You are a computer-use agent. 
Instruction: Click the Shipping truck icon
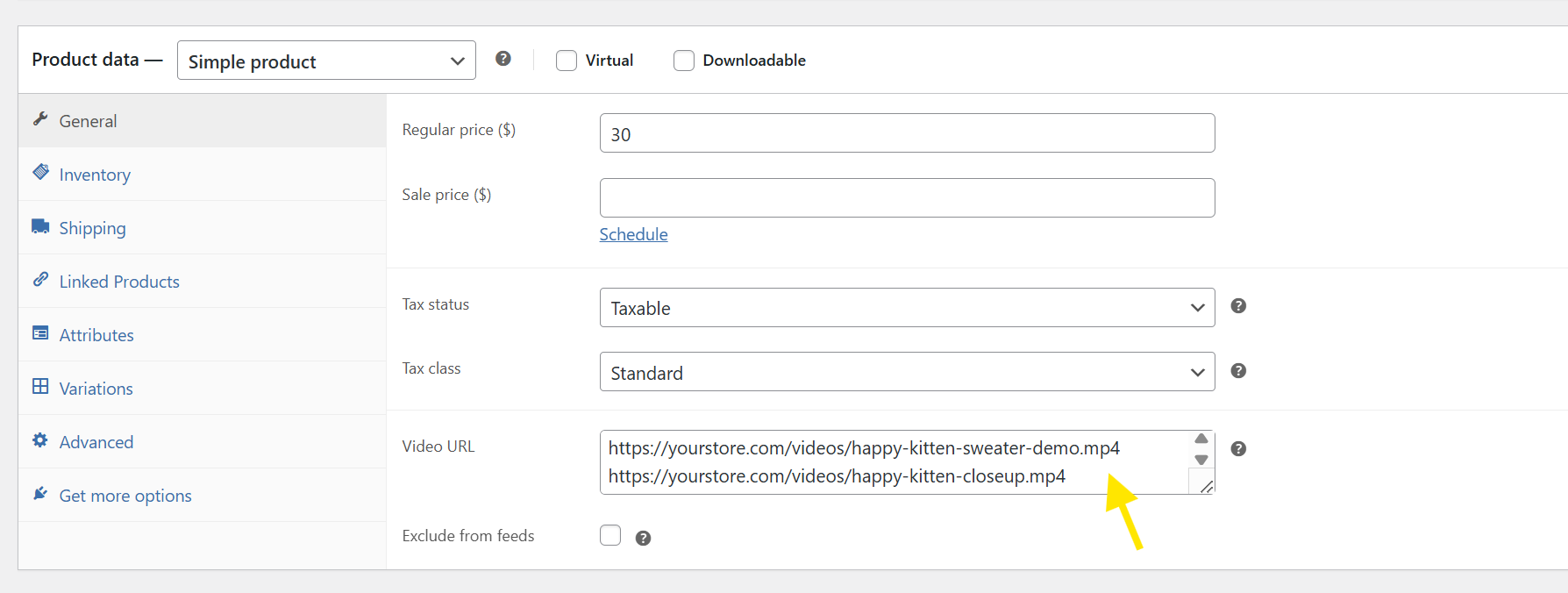click(x=40, y=226)
